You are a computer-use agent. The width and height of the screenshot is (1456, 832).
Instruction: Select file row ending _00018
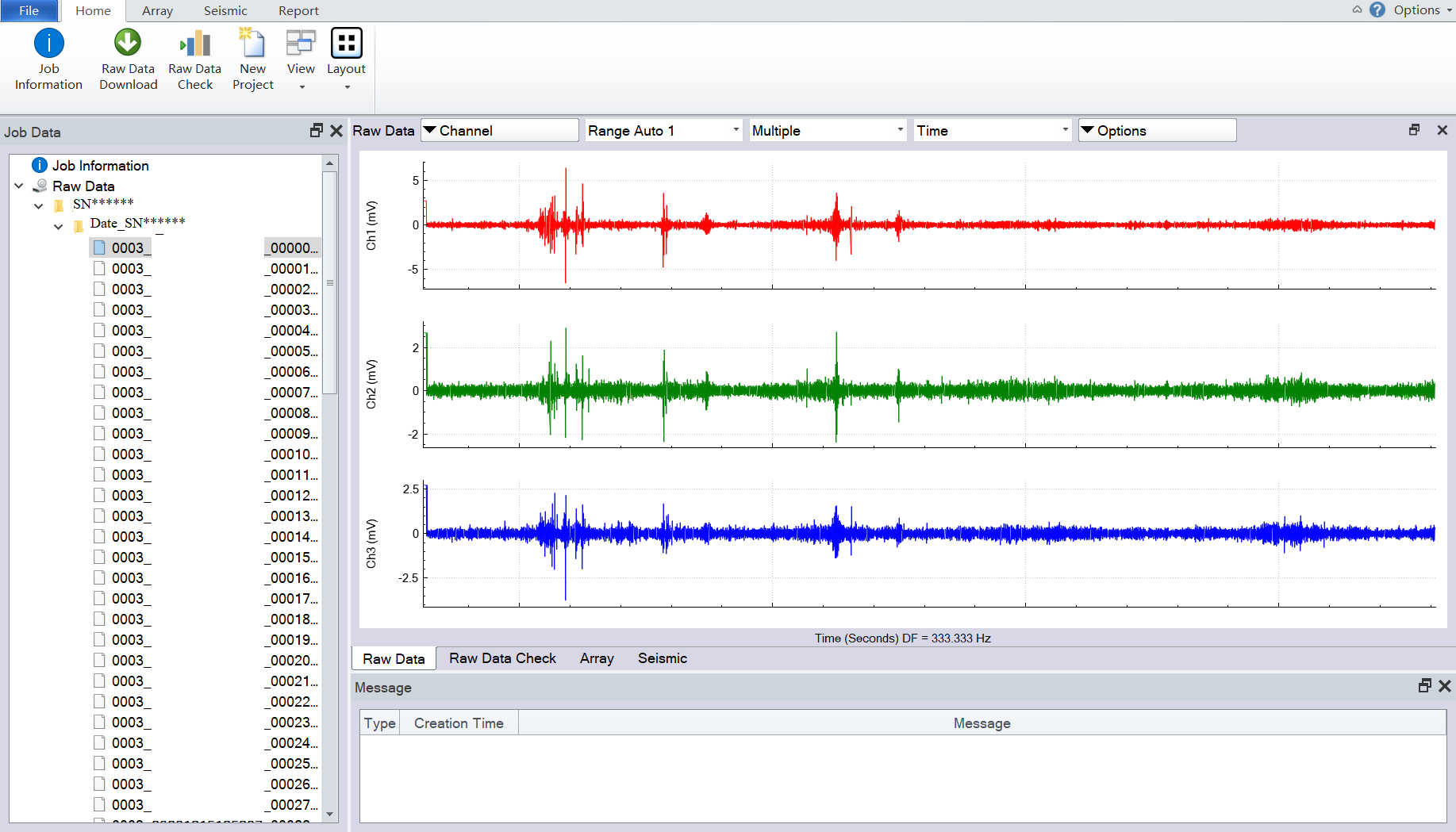206,619
